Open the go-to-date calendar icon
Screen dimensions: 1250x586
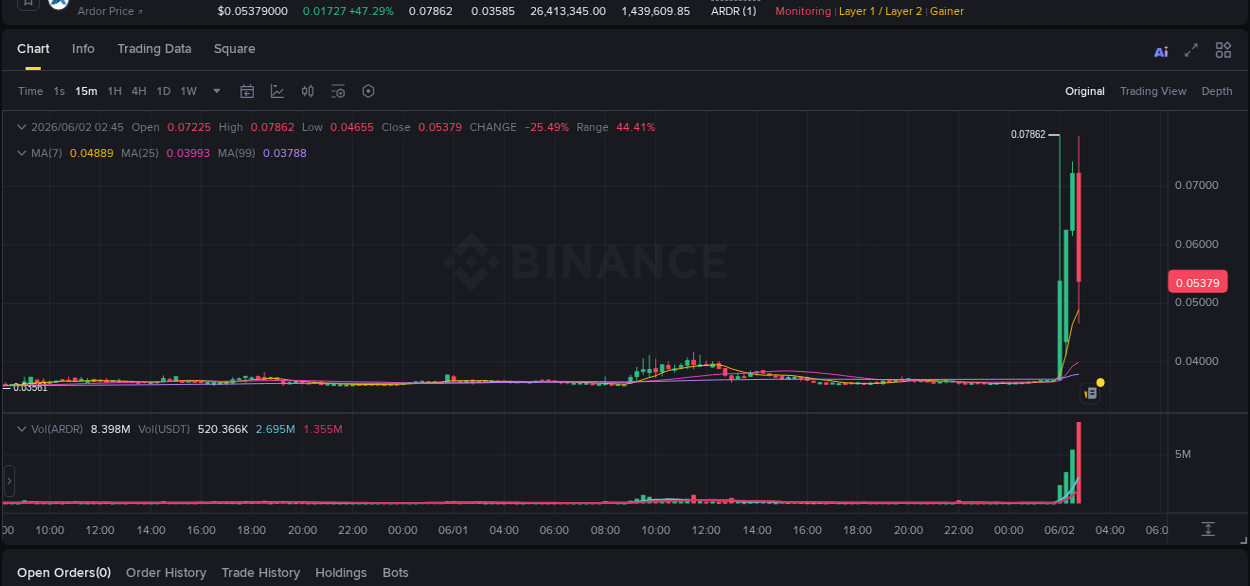click(247, 91)
